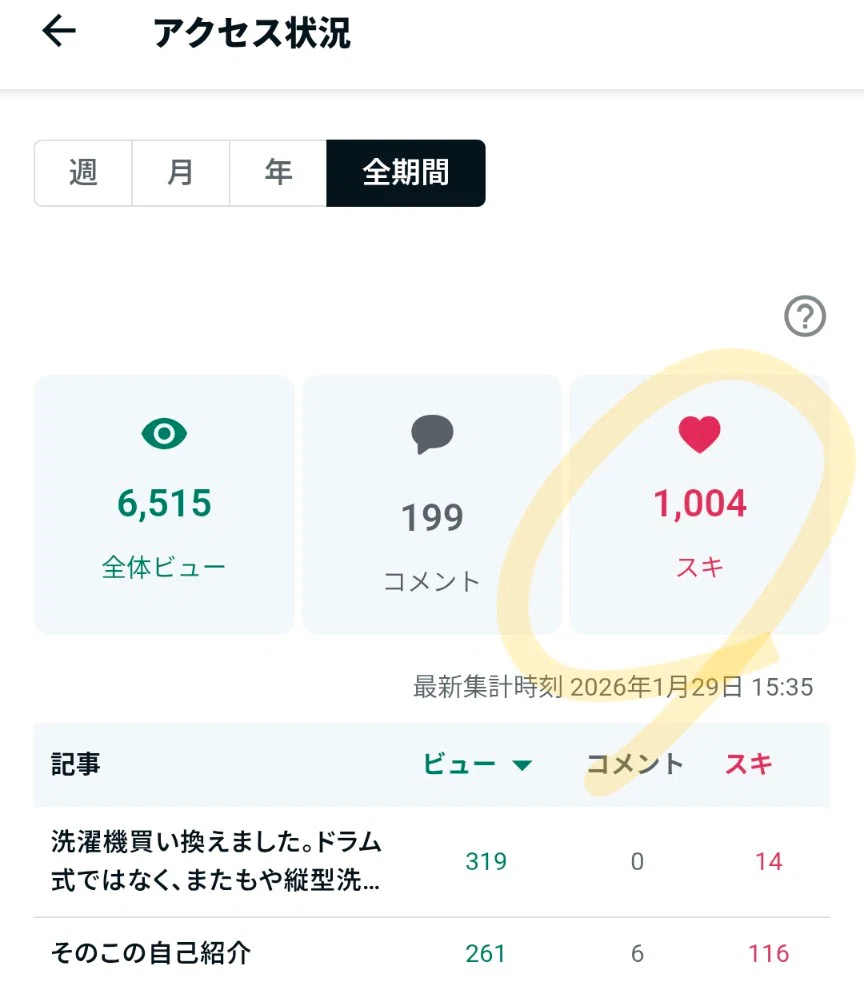Tap the 記事 column header

click(x=76, y=764)
